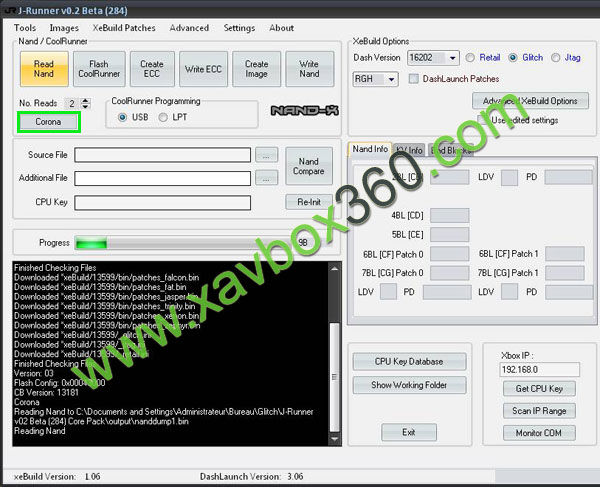Click the Write ECC button
600x487 pixels.
[203, 69]
